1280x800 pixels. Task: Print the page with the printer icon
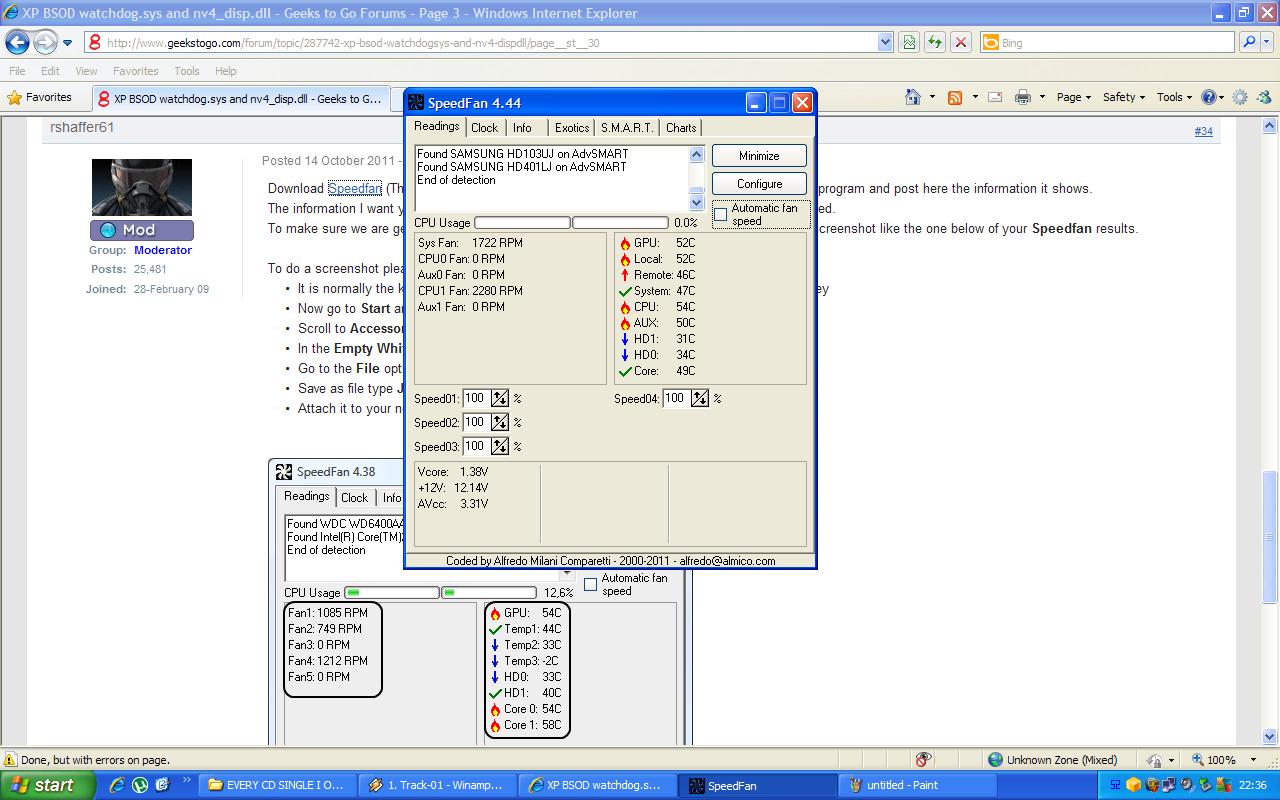pyautogui.click(x=1022, y=97)
